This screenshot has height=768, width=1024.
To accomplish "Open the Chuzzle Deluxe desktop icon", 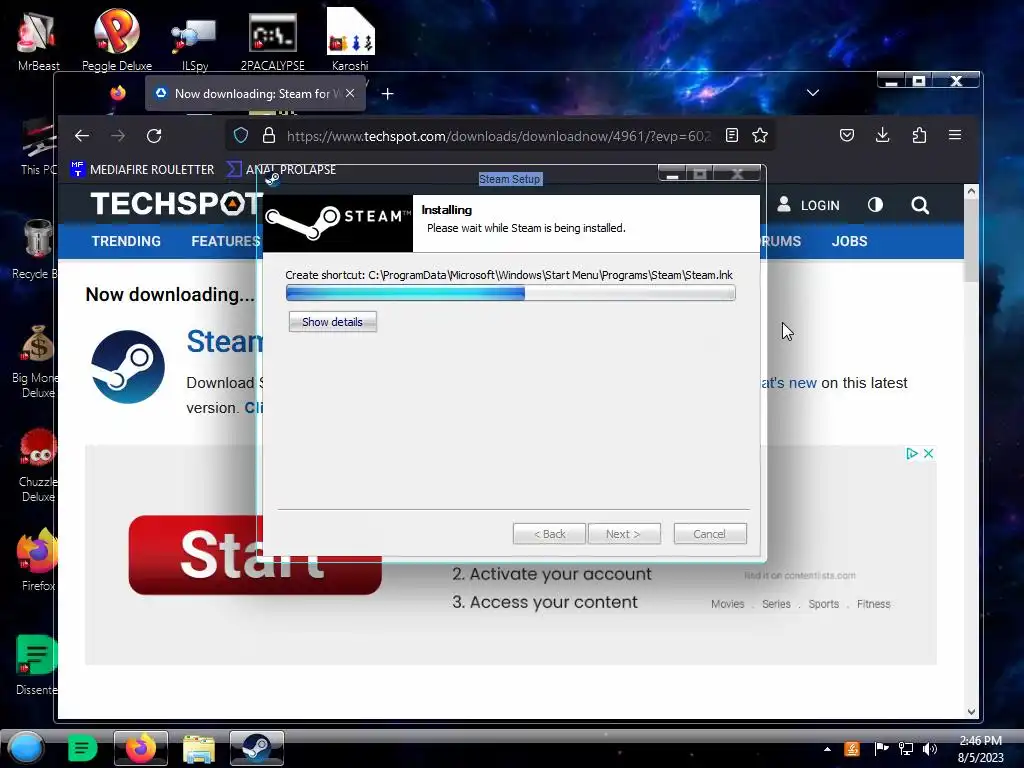I will [38, 465].
